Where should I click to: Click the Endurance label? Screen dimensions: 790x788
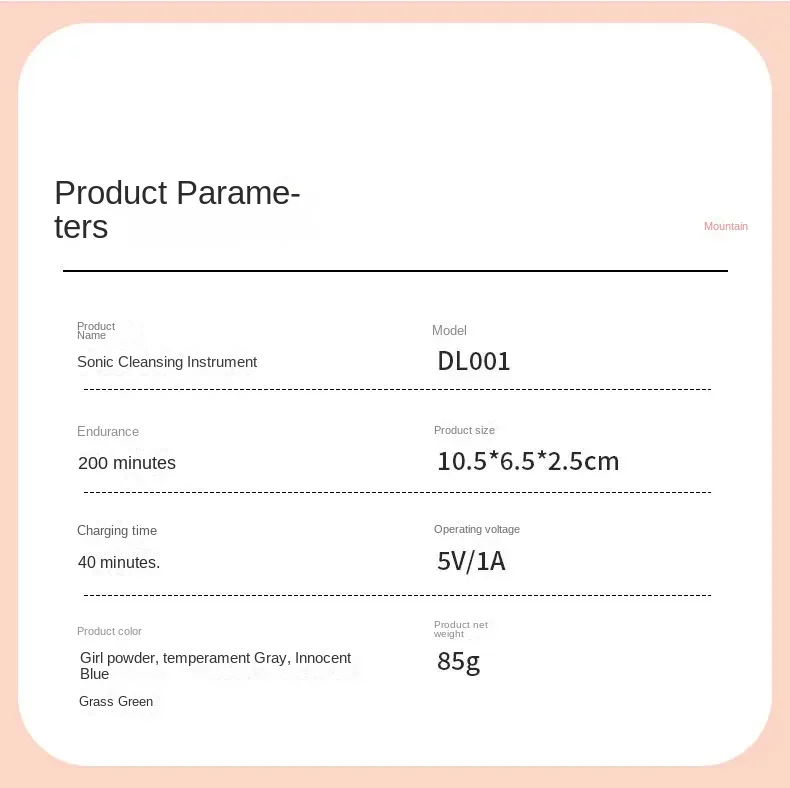tap(108, 431)
